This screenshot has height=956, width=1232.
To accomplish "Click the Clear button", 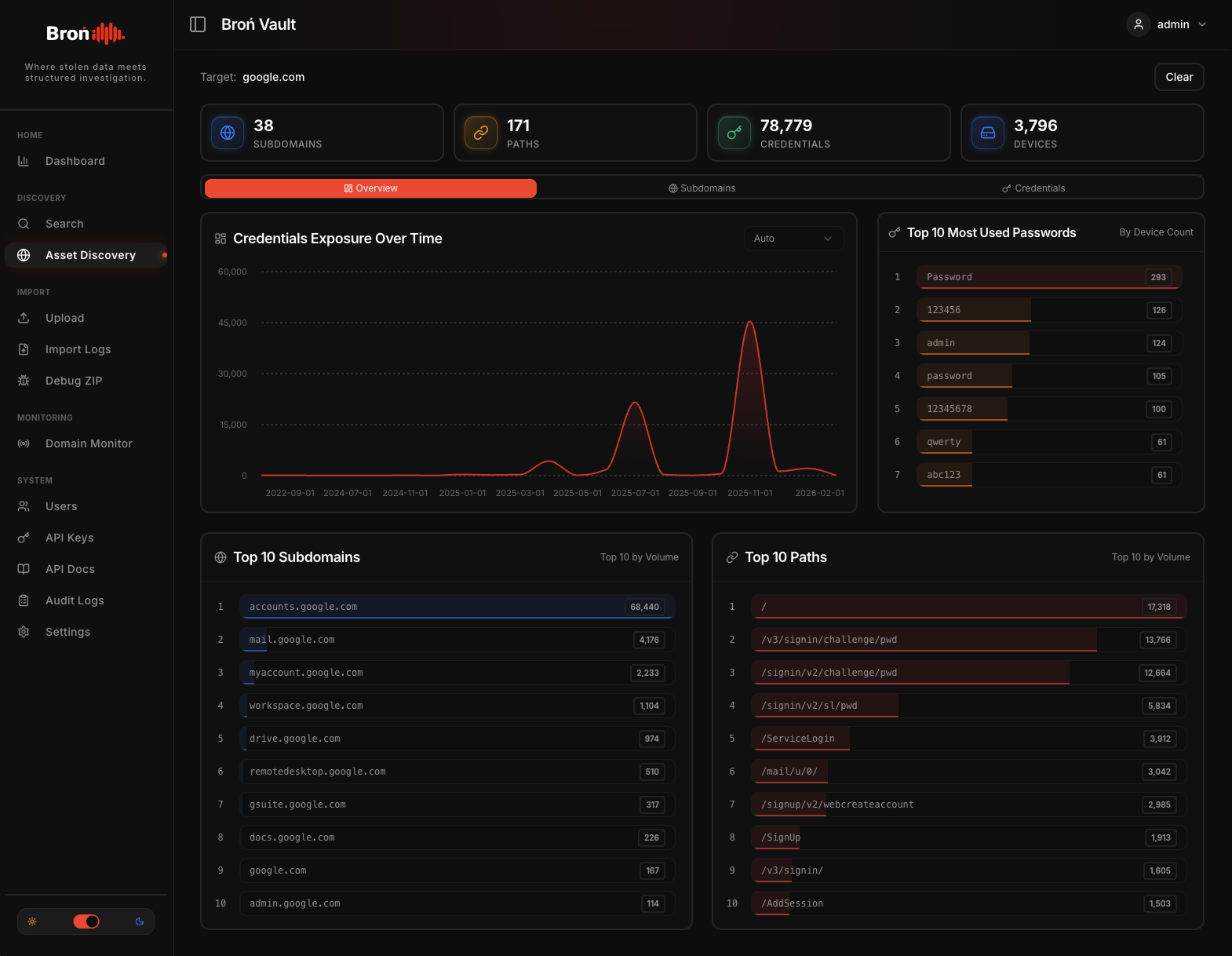I will click(x=1179, y=77).
